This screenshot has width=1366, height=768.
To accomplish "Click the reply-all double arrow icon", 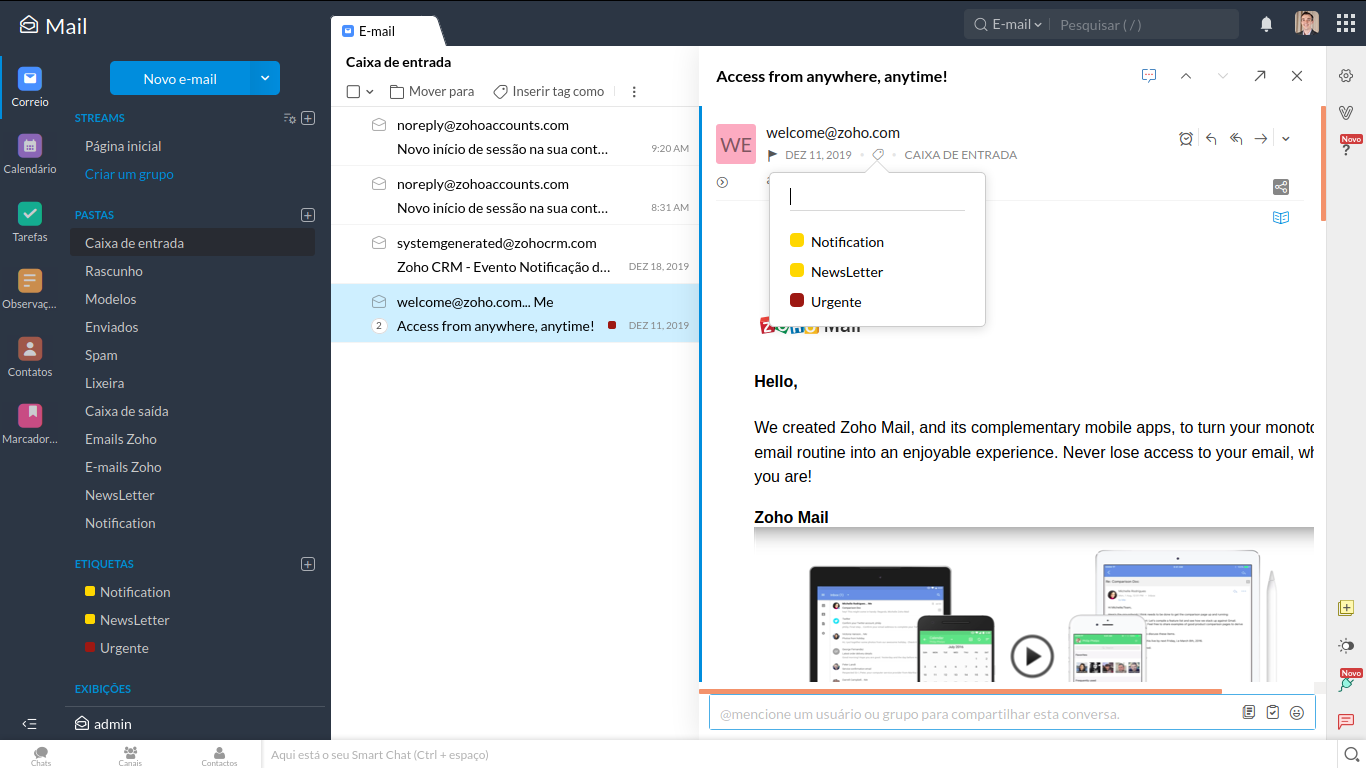I will coord(1236,139).
